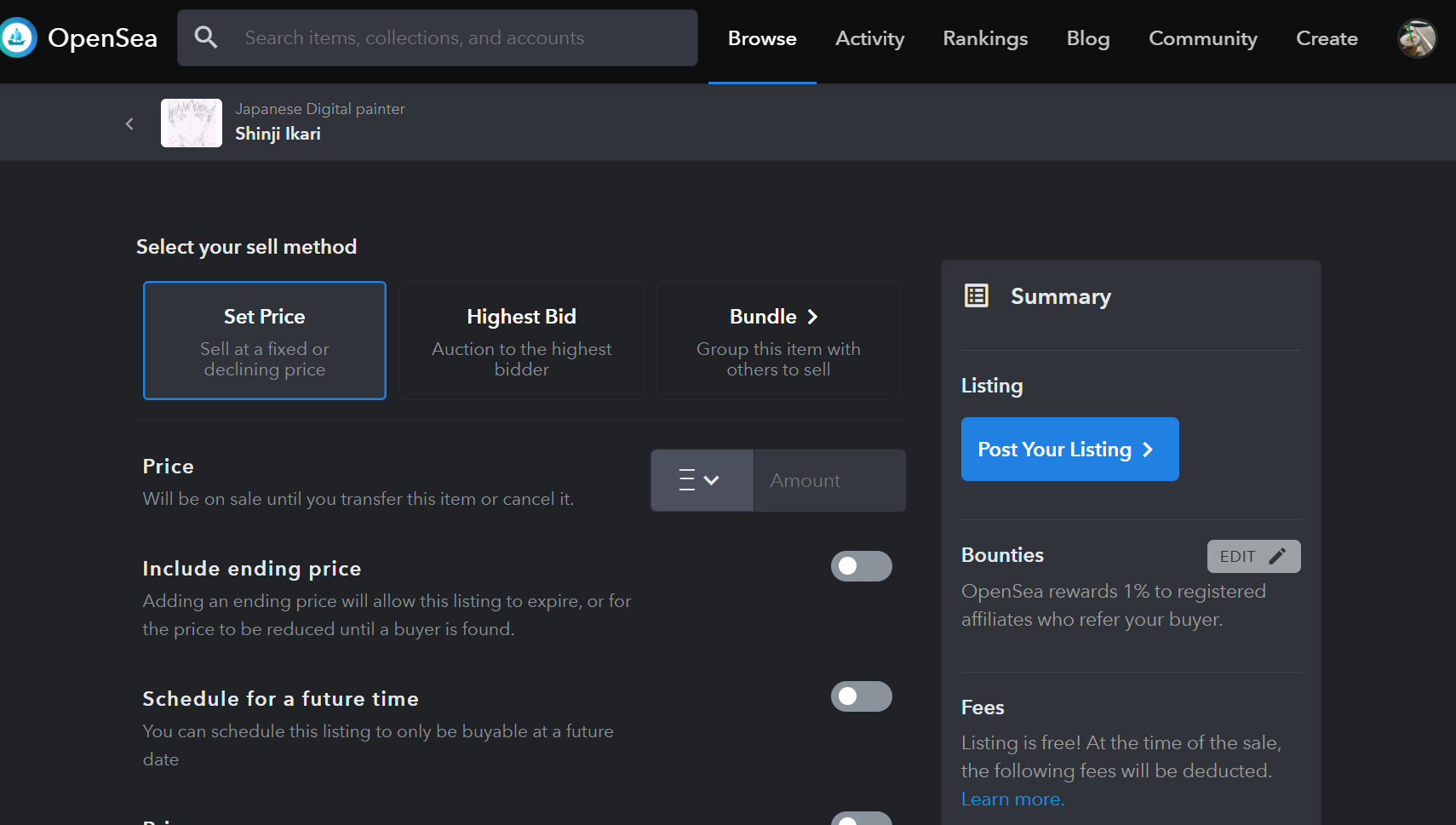Image resolution: width=1456 pixels, height=825 pixels.
Task: Click the pencil icon on EDIT button
Action: click(1277, 556)
